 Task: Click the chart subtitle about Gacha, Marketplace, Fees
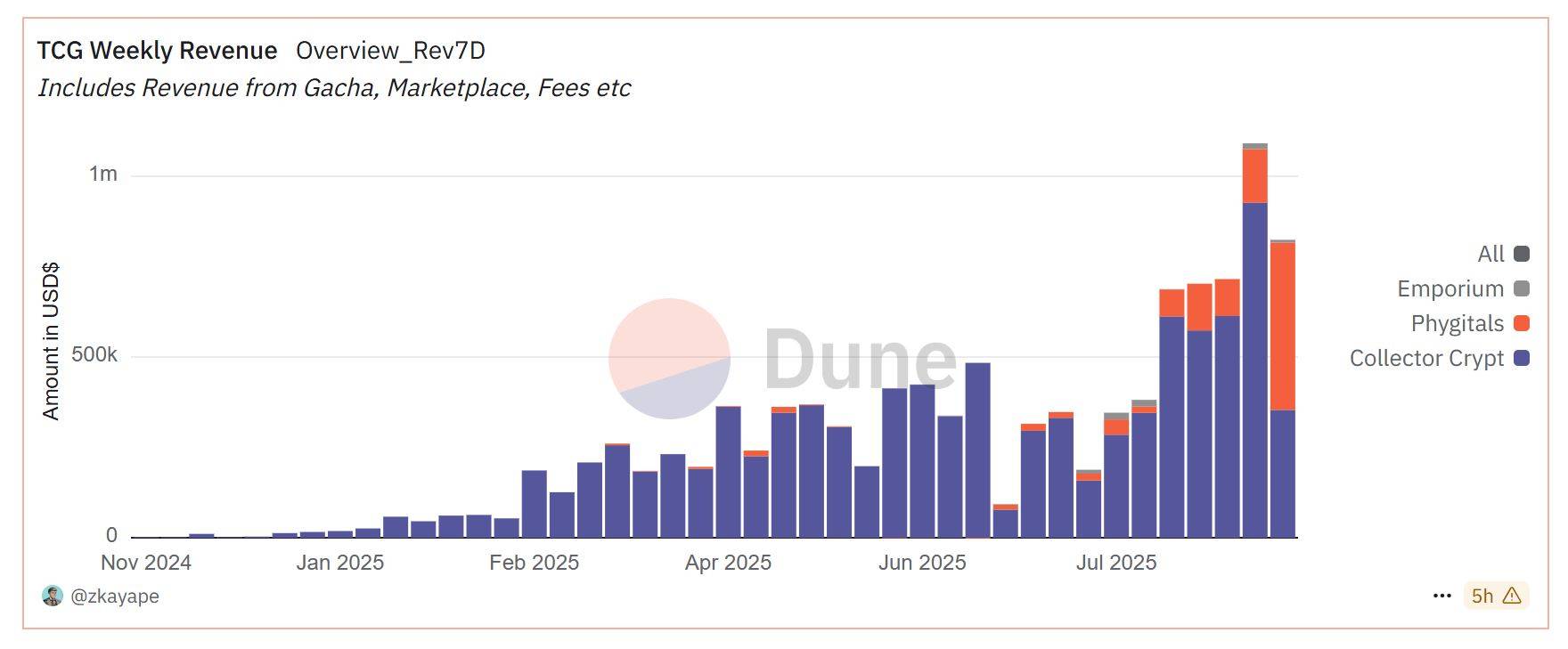(x=334, y=88)
